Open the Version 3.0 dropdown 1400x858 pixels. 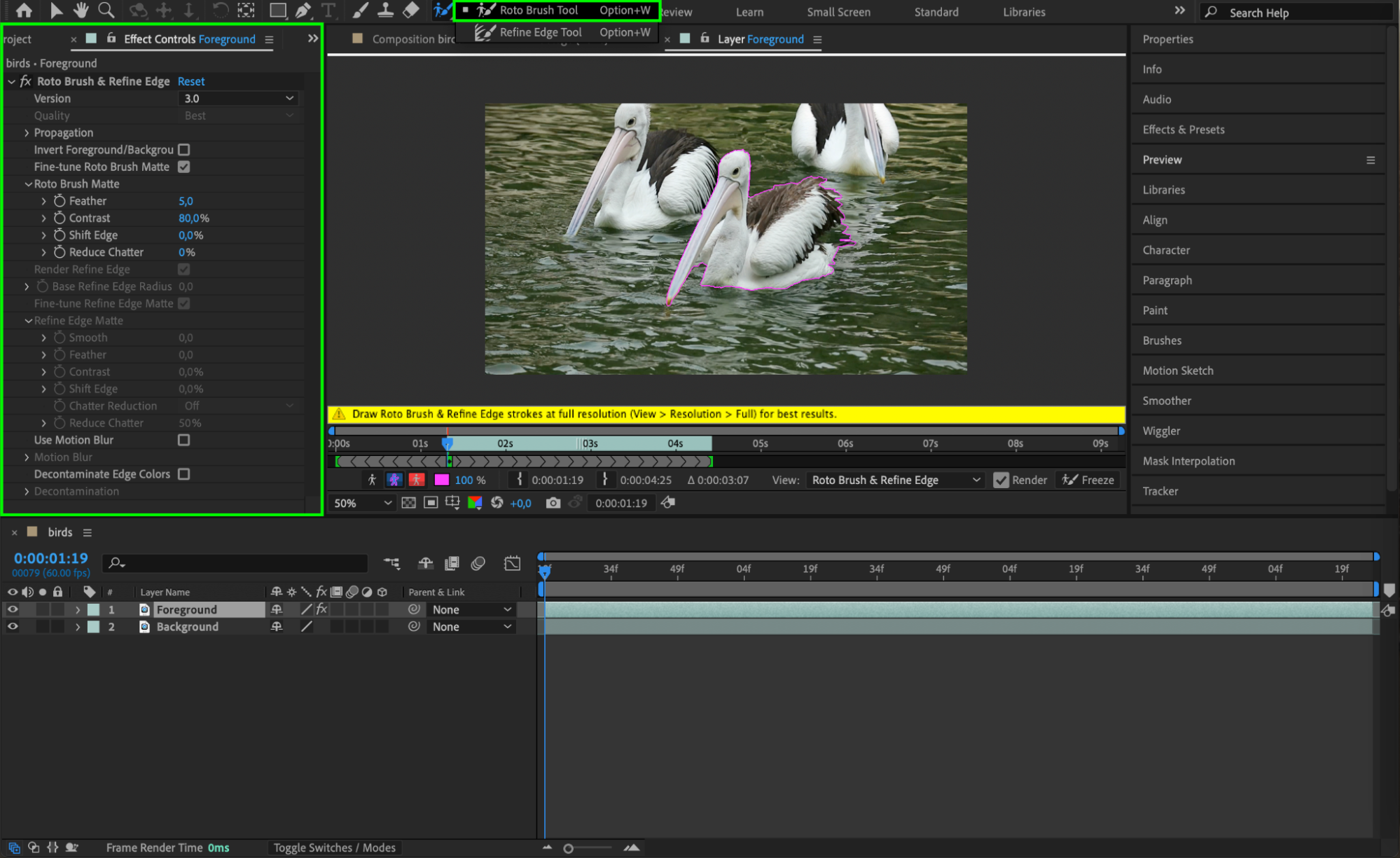pyautogui.click(x=239, y=99)
